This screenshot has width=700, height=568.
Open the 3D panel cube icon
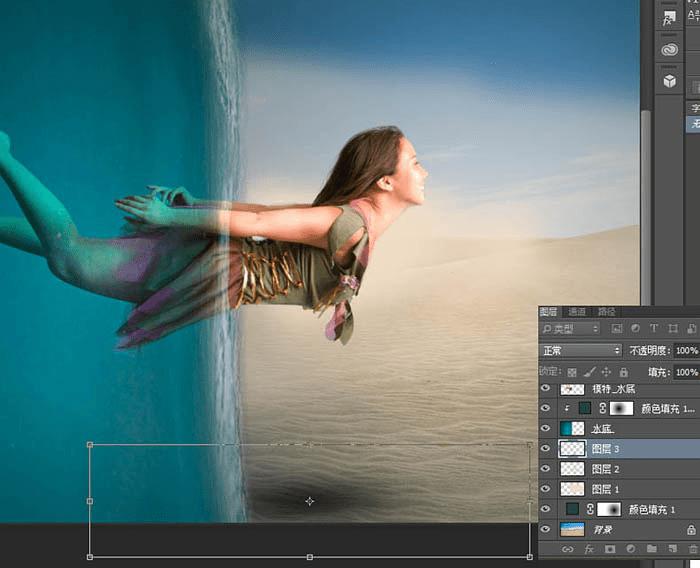[669, 81]
